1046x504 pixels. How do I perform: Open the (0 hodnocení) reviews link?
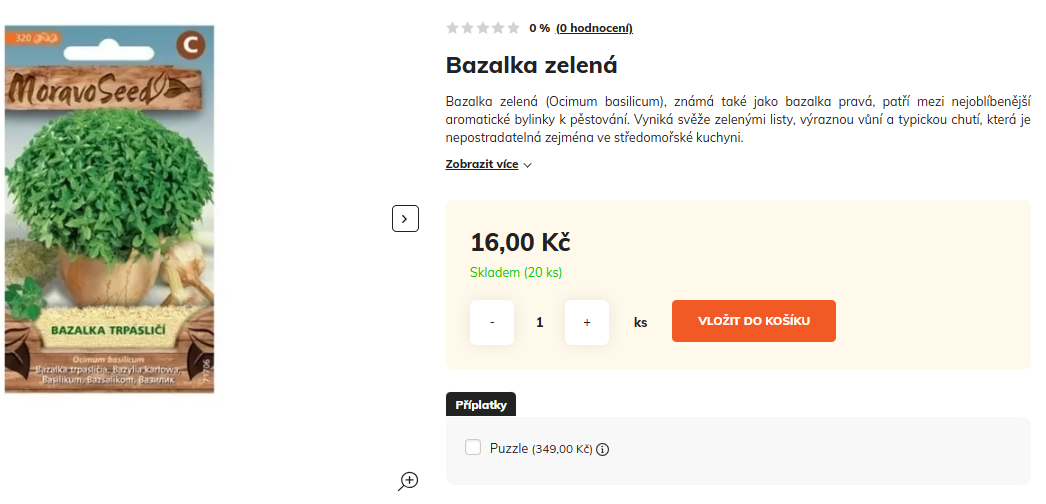[594, 28]
